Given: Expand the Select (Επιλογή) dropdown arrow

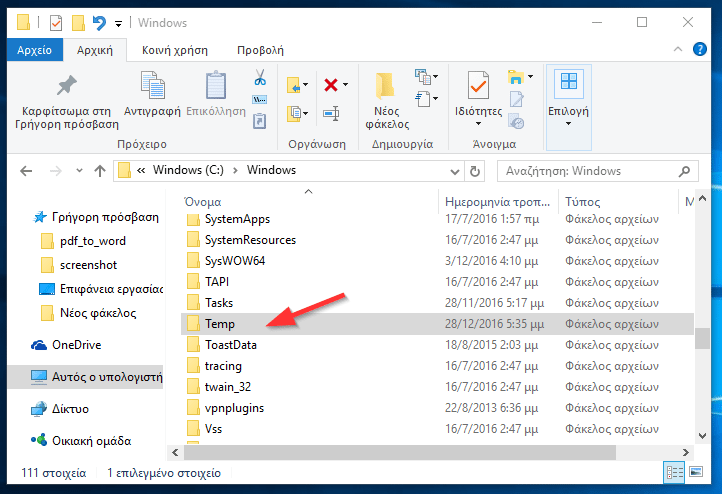Looking at the screenshot, I should click(x=568, y=123).
